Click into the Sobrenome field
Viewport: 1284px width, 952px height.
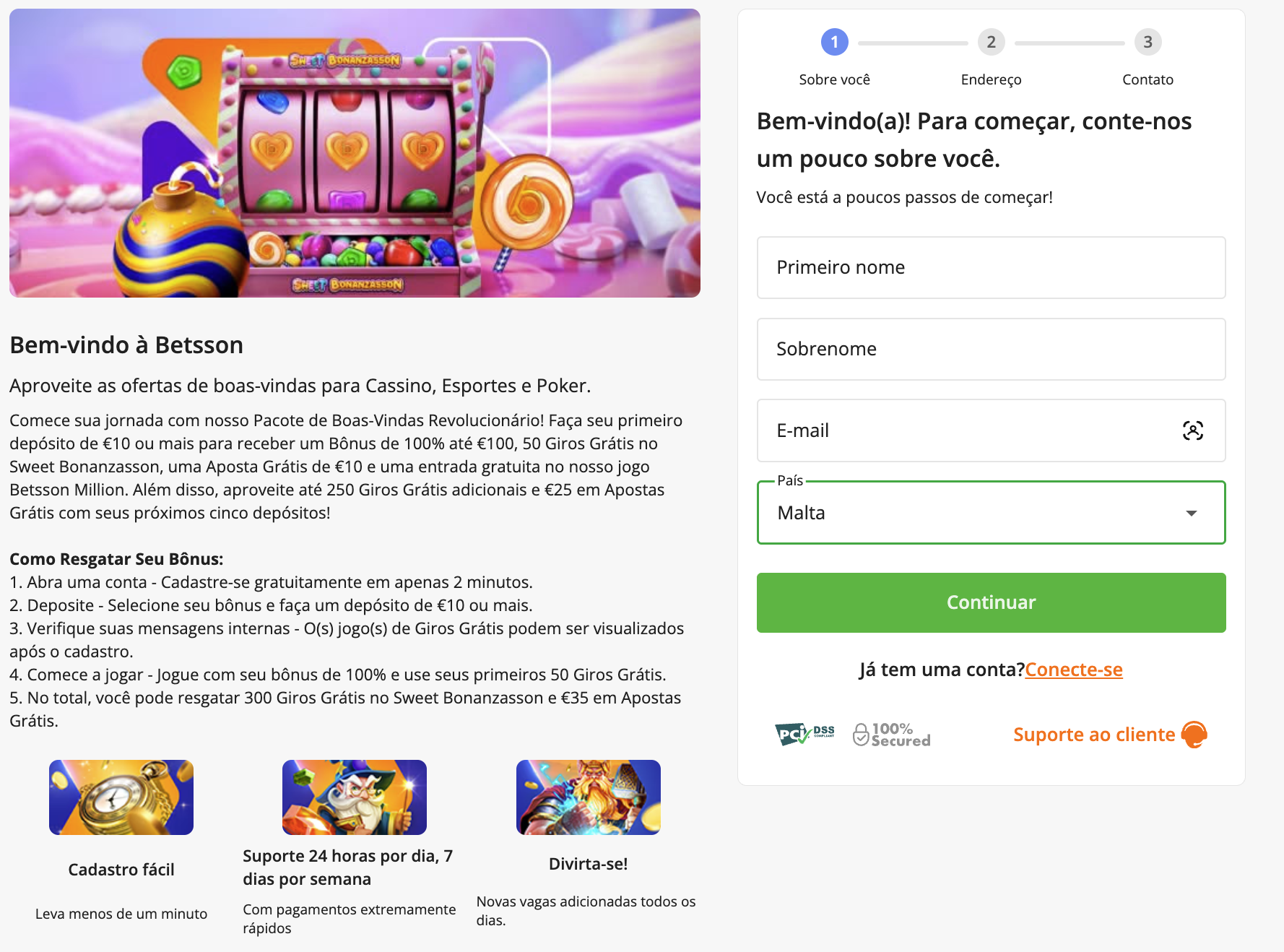pos(991,349)
